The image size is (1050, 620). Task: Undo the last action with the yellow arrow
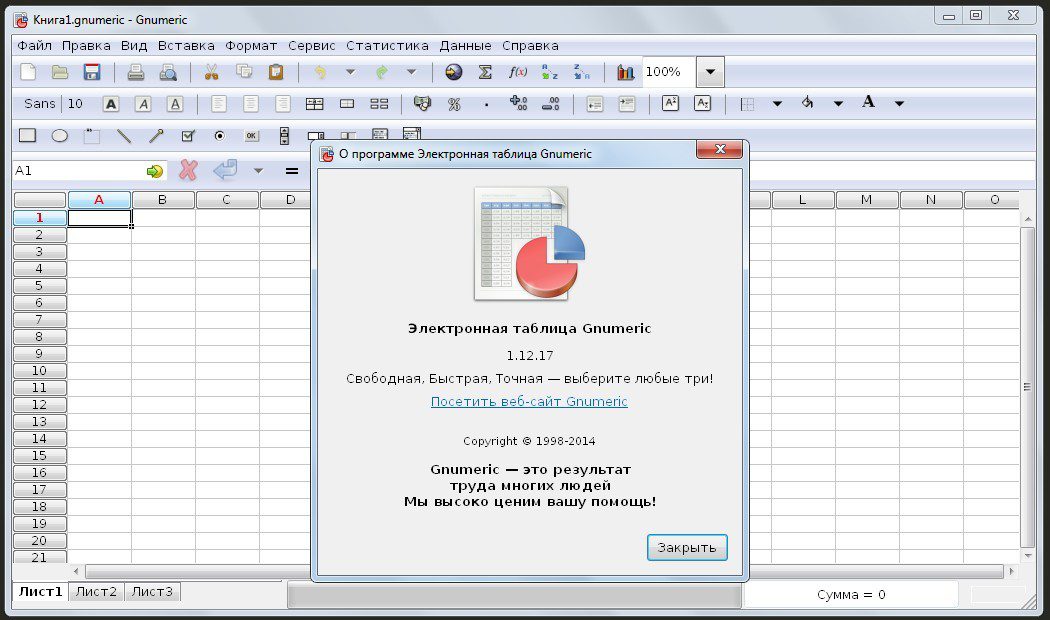(320, 72)
